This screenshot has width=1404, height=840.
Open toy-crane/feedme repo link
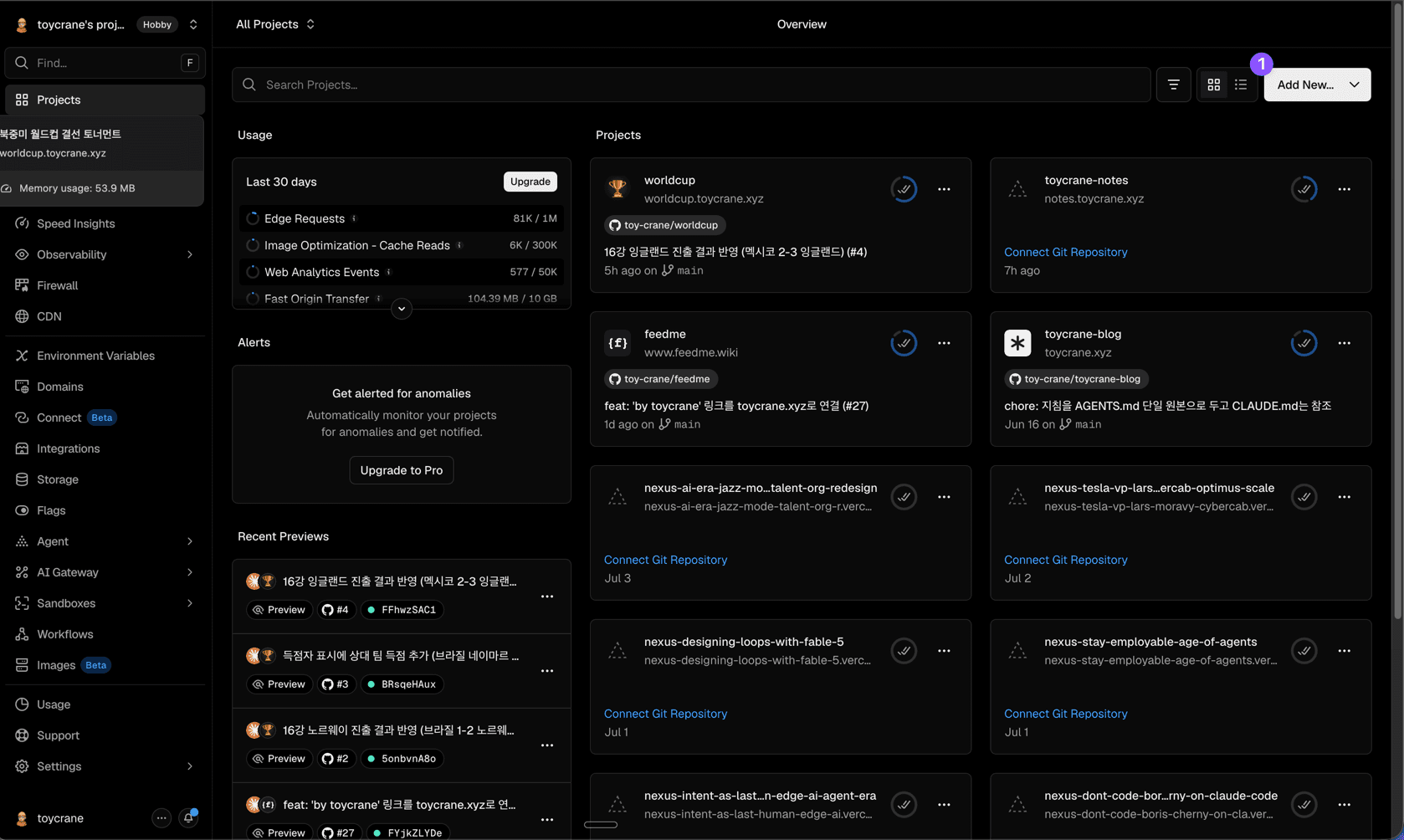point(661,379)
